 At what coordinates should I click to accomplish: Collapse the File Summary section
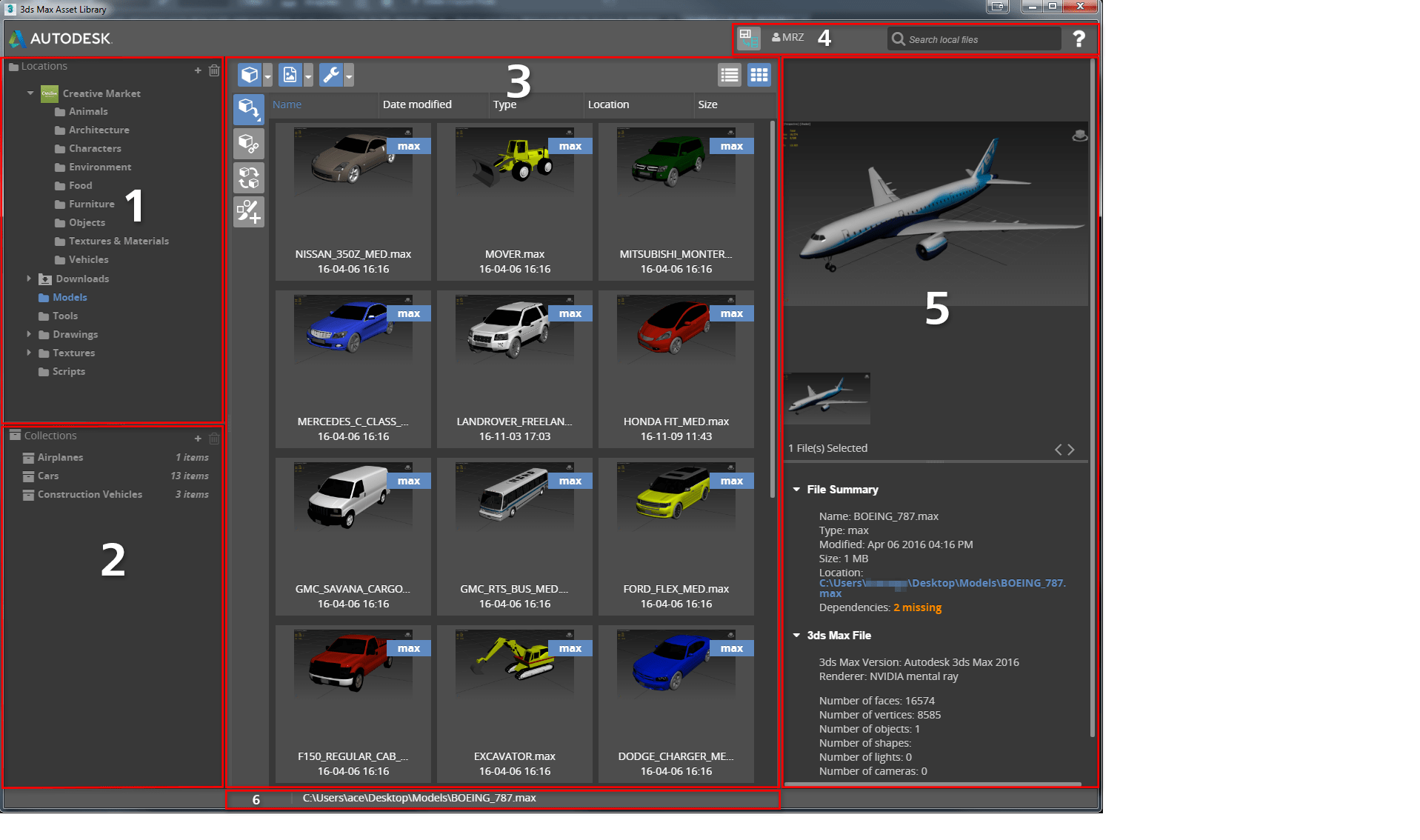click(x=796, y=490)
